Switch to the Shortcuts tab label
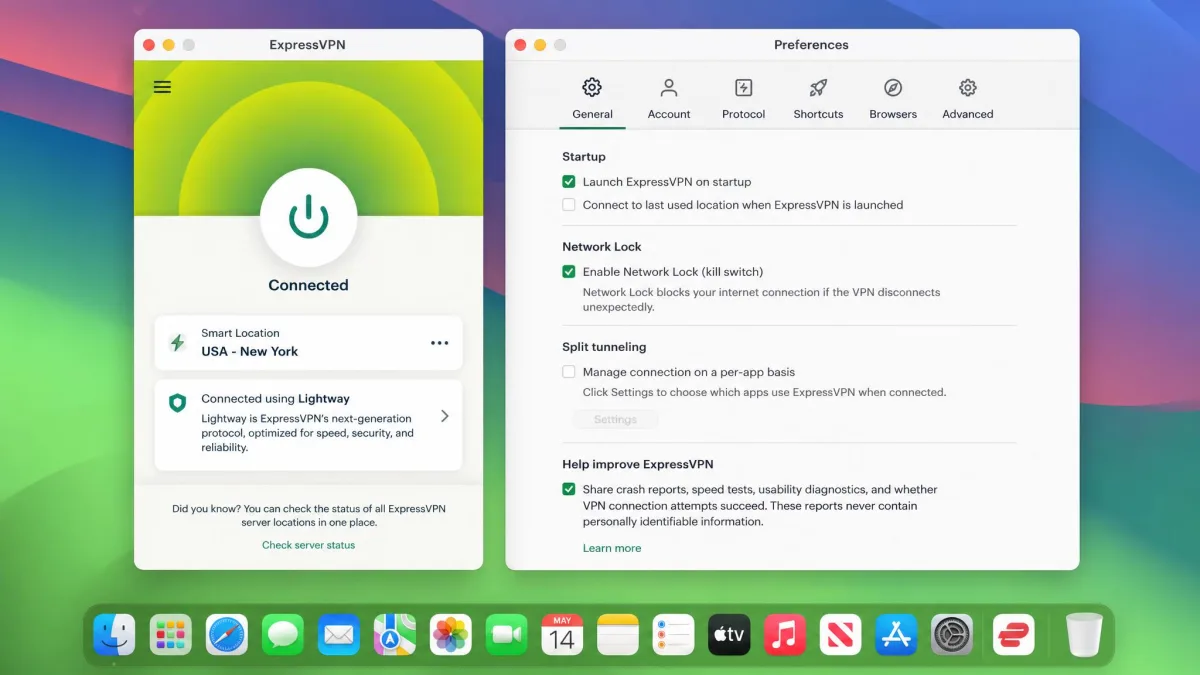 pyautogui.click(x=818, y=114)
